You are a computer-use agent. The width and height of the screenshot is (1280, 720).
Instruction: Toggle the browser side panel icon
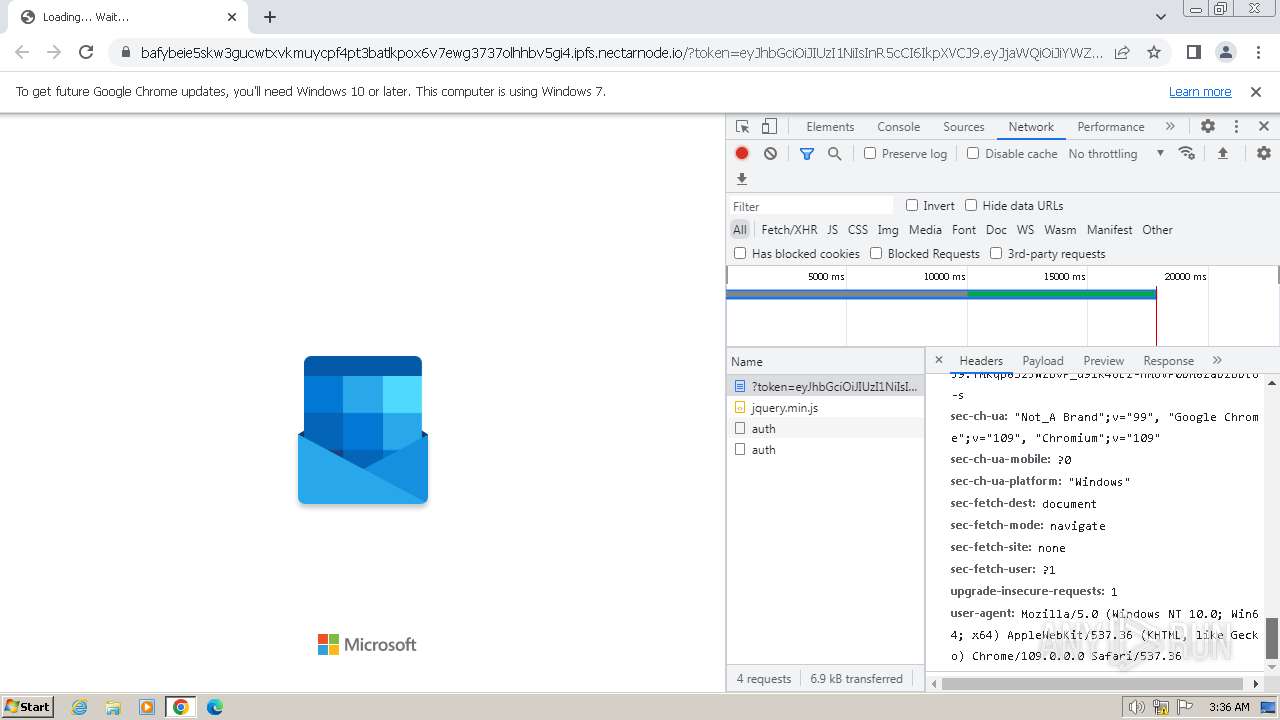click(1193, 52)
